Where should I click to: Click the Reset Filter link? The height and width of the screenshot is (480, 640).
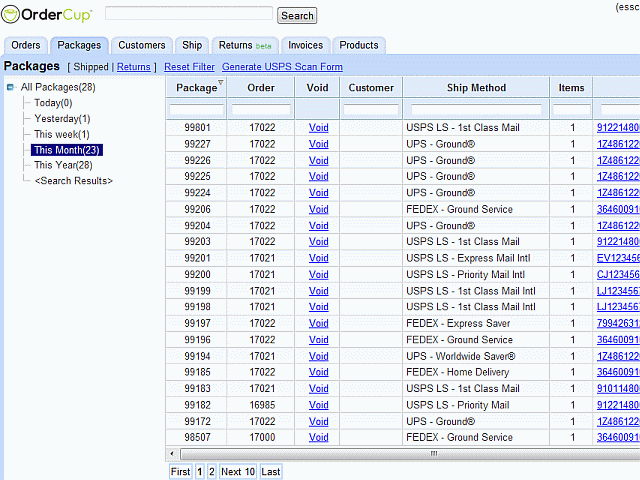tap(189, 67)
